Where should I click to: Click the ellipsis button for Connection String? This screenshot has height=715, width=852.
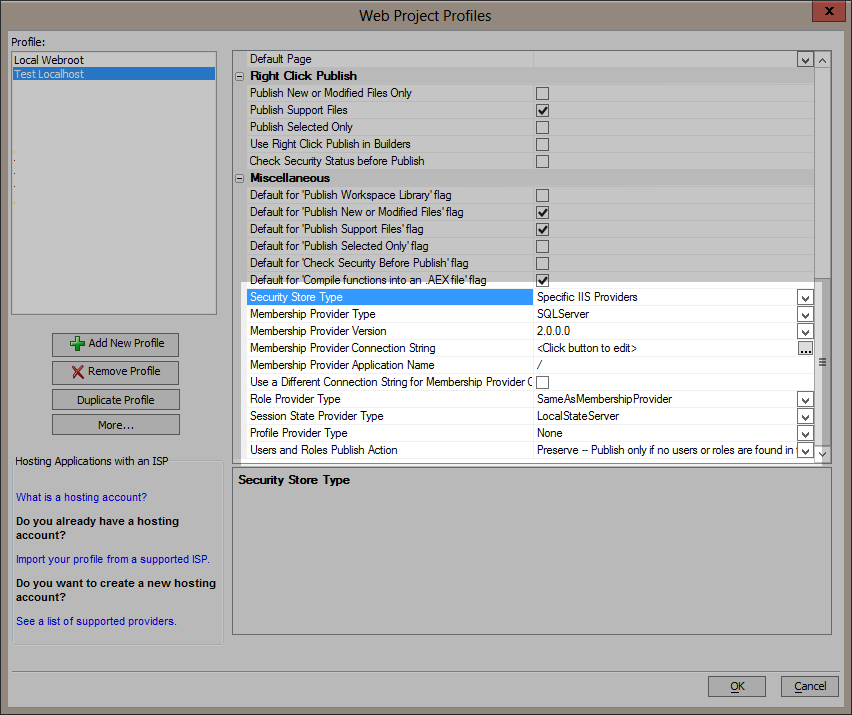[x=805, y=348]
